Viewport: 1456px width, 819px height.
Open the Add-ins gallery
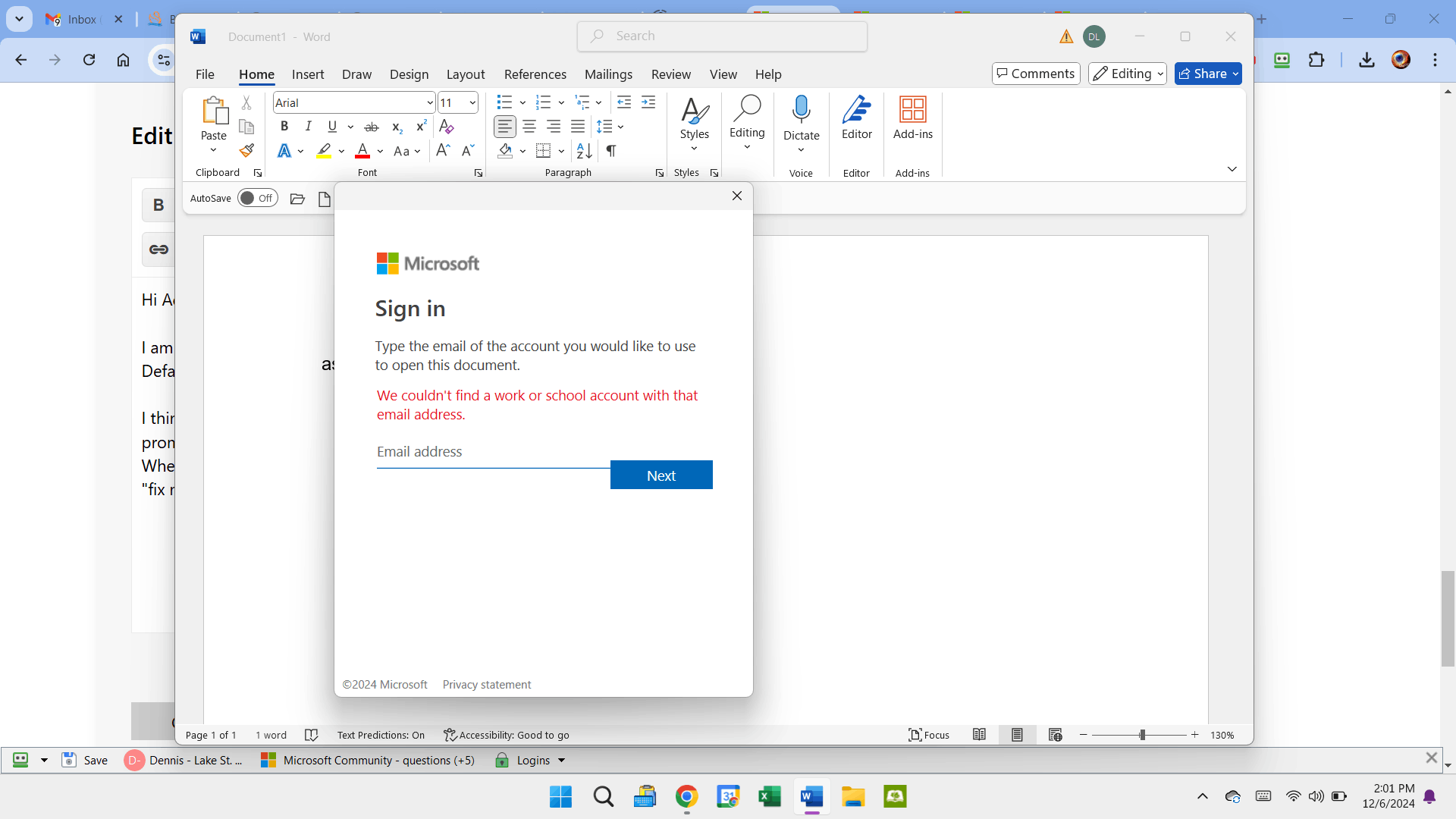point(913,121)
